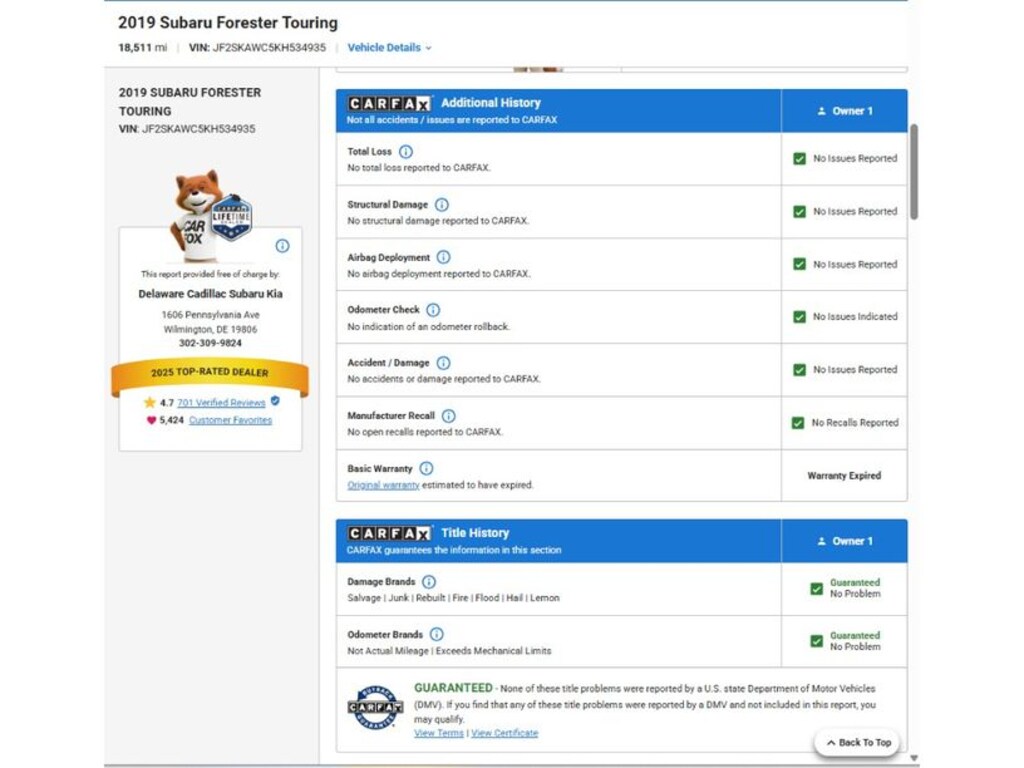
Task: Open View Certificate link
Action: pos(505,733)
